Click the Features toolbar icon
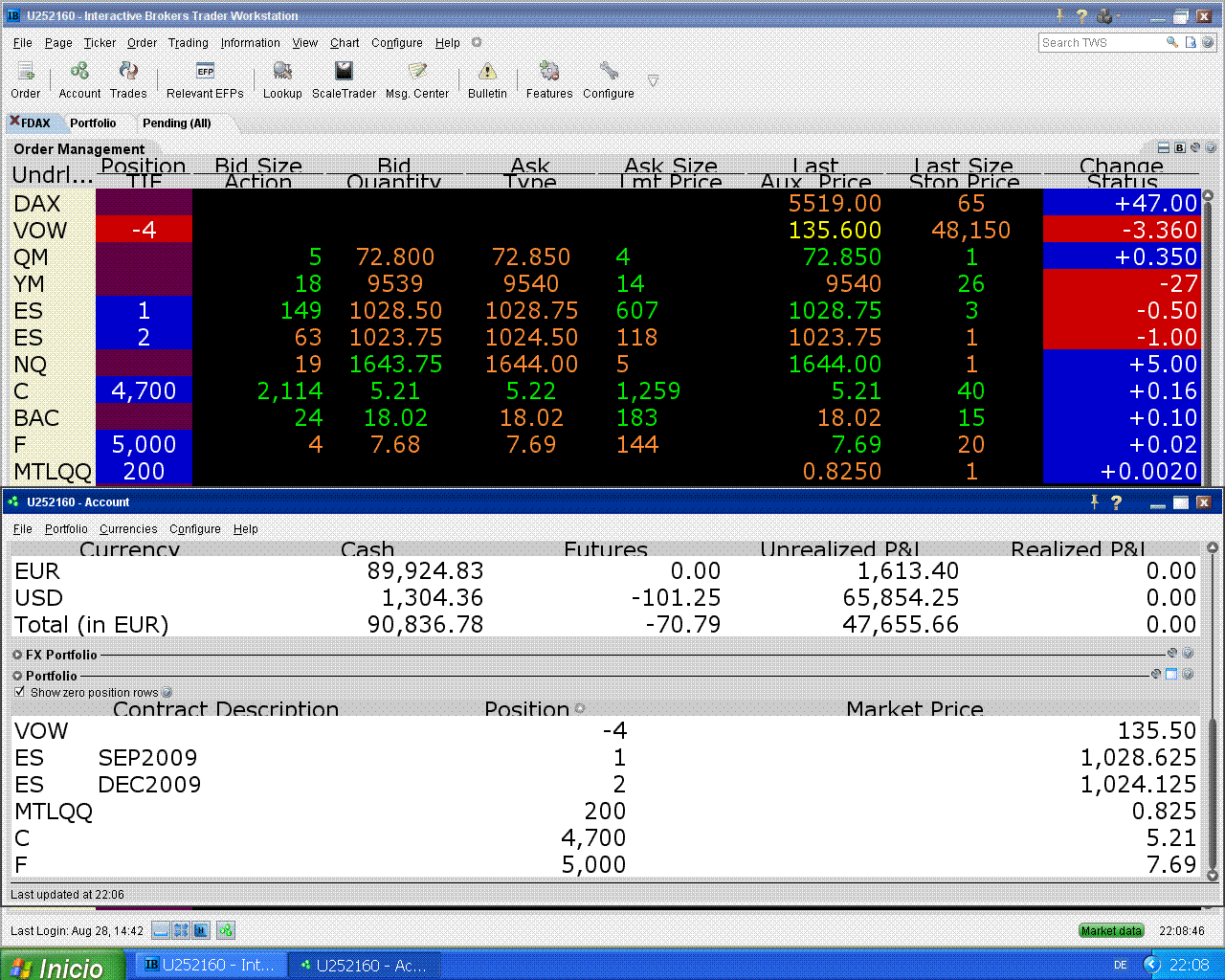 (x=549, y=73)
